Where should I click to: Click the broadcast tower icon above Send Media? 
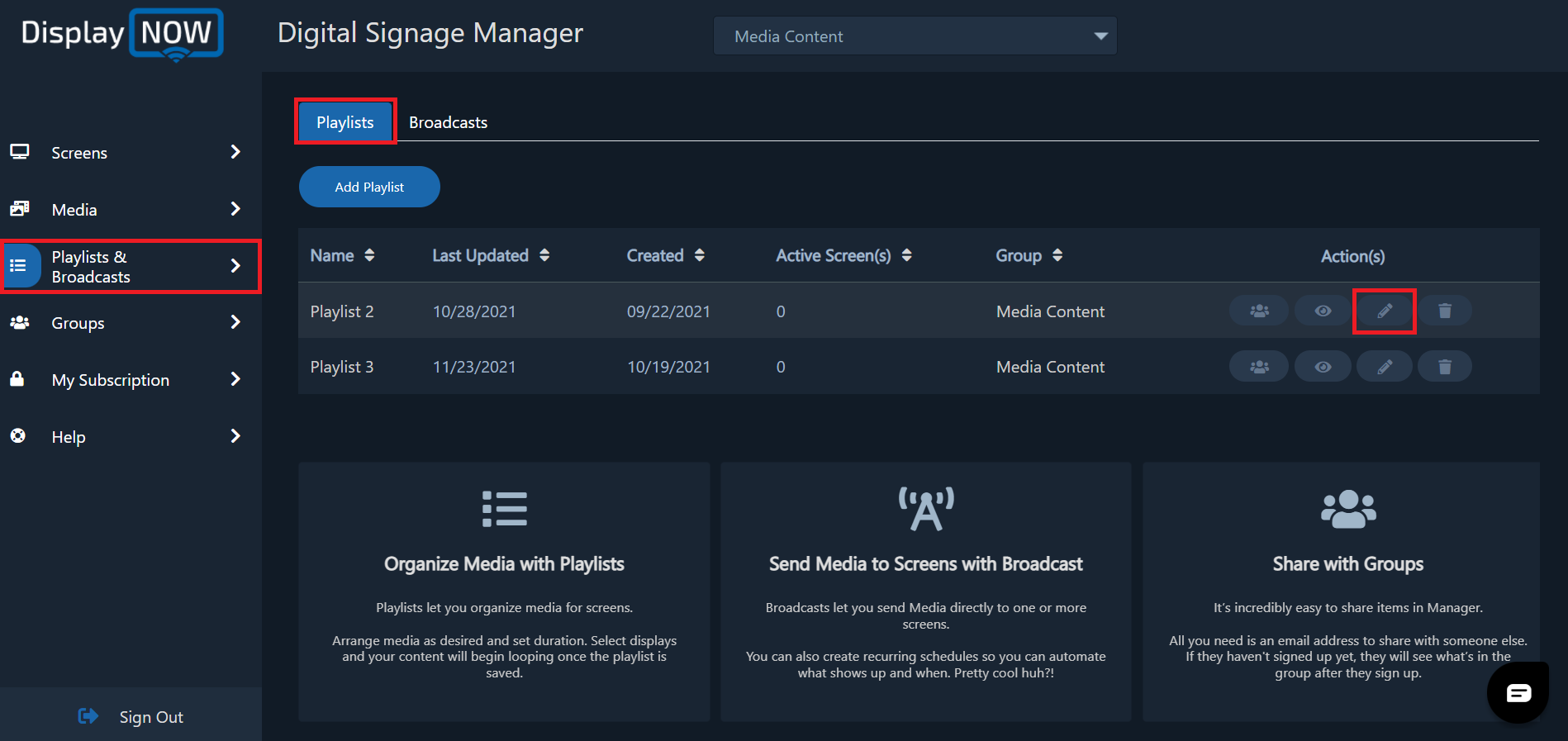(926, 509)
